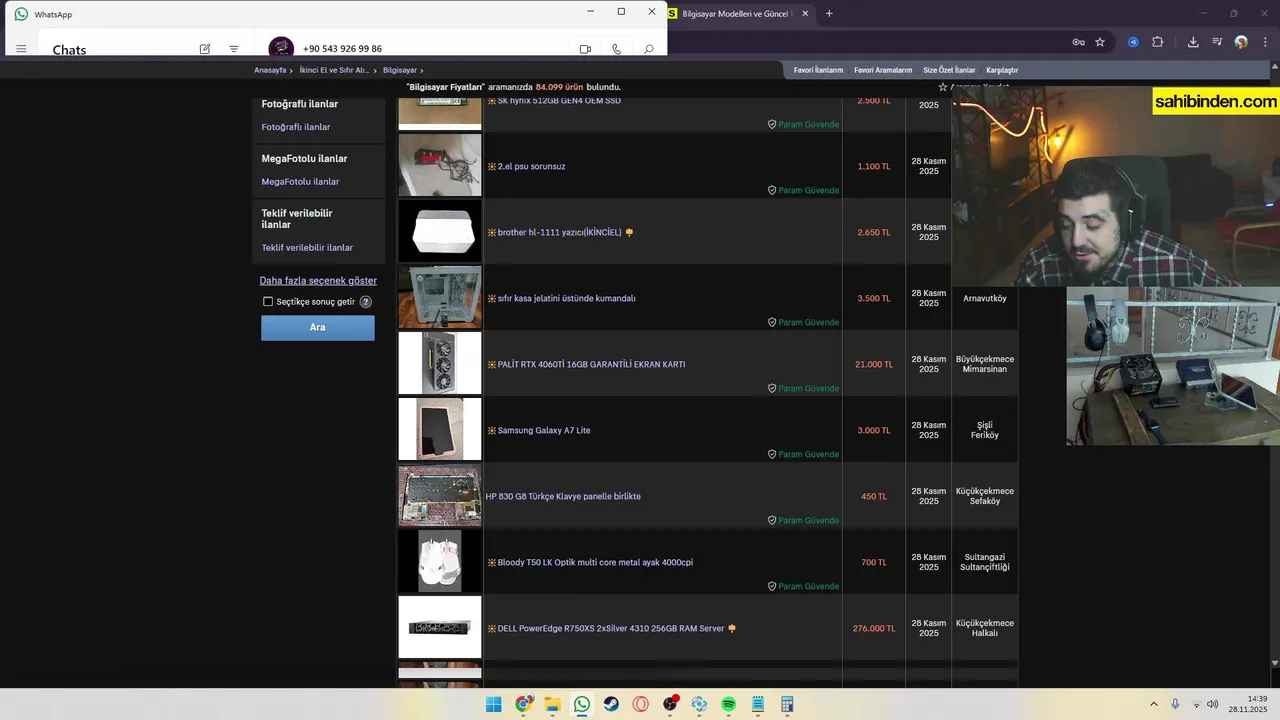
Task: Click thumbnail of the PALİT RTX 4060Tİ listing
Action: (440, 363)
